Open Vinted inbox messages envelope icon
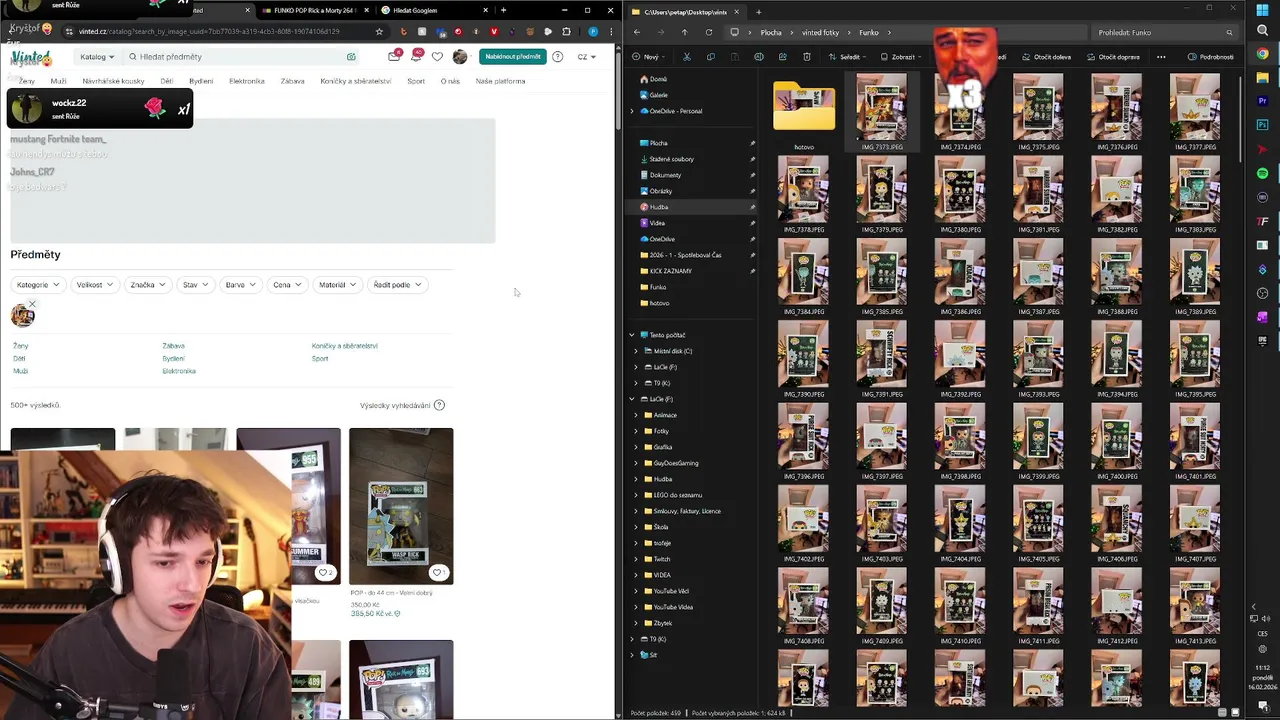 (394, 56)
